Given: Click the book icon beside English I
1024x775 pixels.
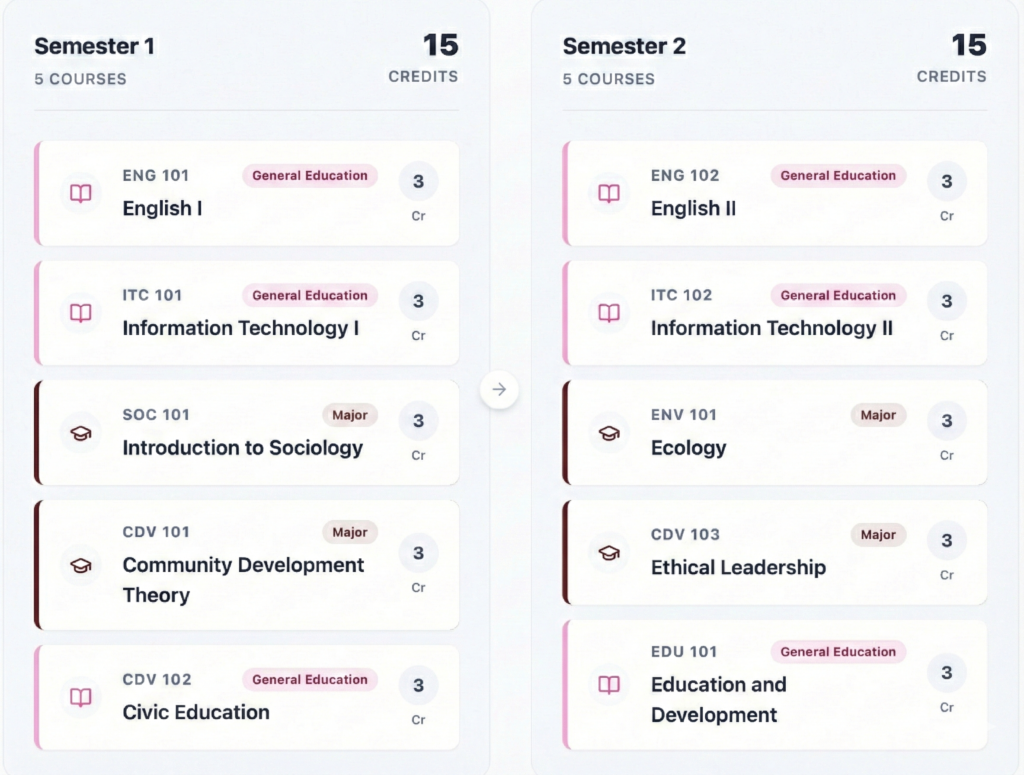Looking at the screenshot, I should (81, 194).
